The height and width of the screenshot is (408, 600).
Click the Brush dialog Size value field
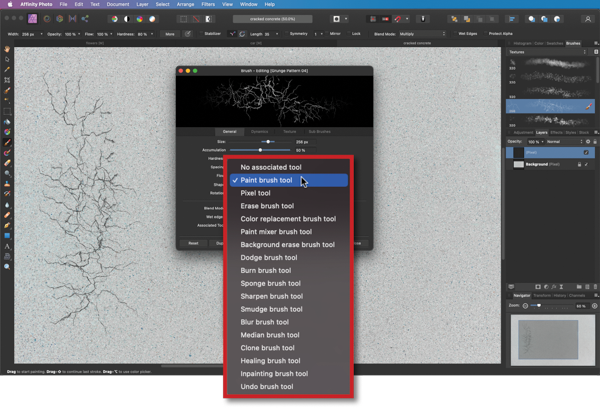tap(305, 142)
